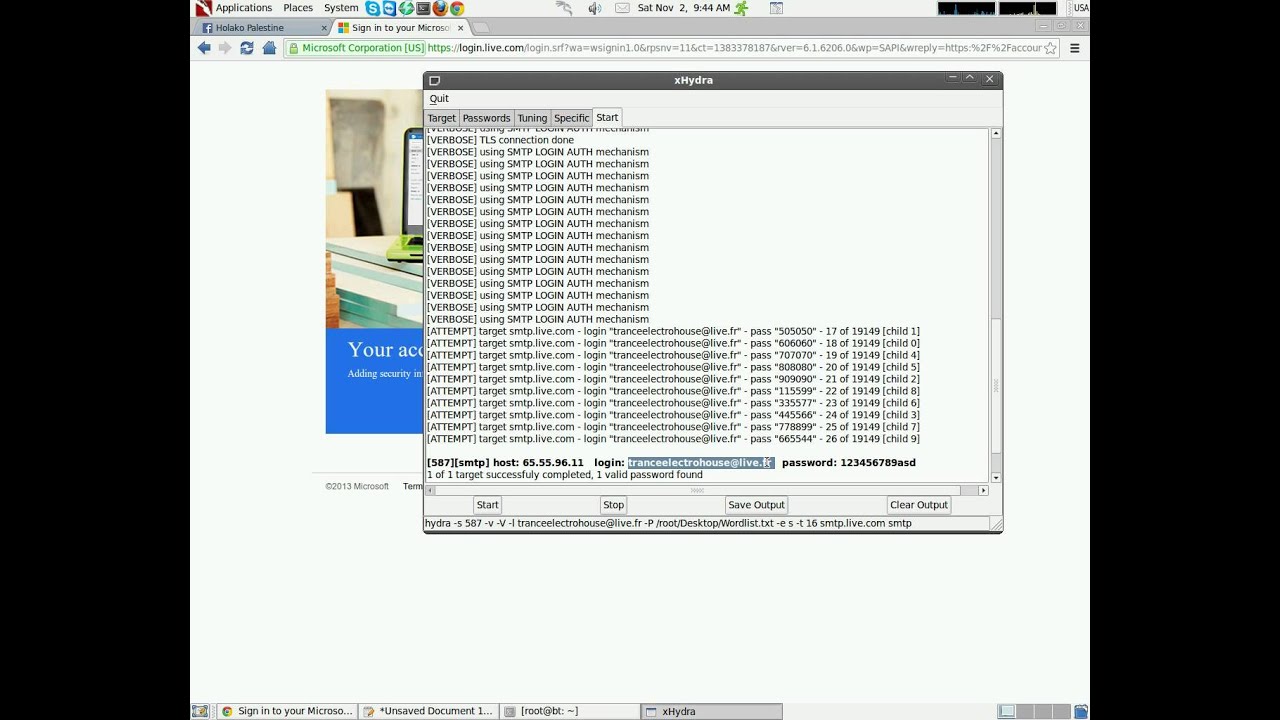Launch Chrome from the panel icon
Screen dimensions: 1280x720
pos(456,8)
